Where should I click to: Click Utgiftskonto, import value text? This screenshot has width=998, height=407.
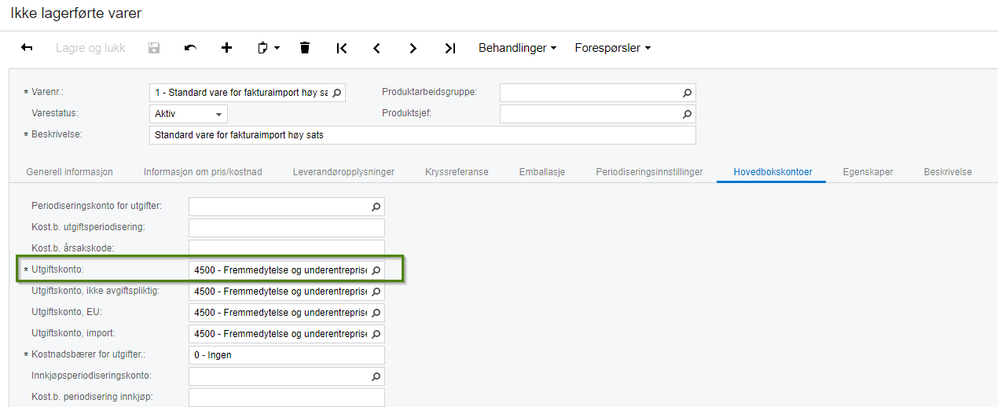coord(280,334)
